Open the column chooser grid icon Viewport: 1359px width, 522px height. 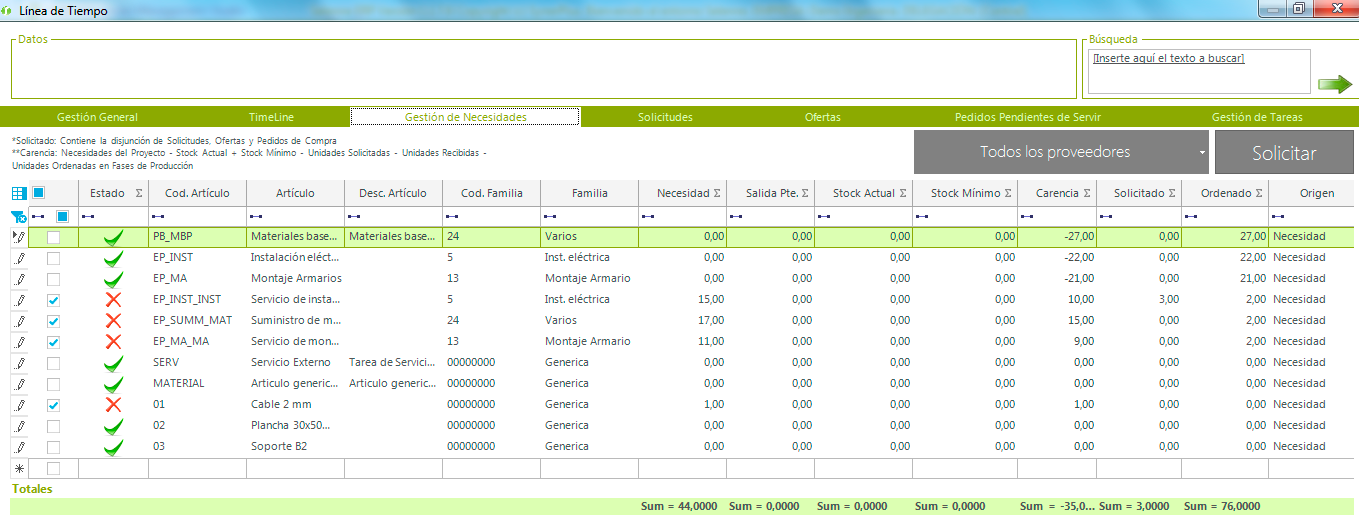(x=20, y=193)
